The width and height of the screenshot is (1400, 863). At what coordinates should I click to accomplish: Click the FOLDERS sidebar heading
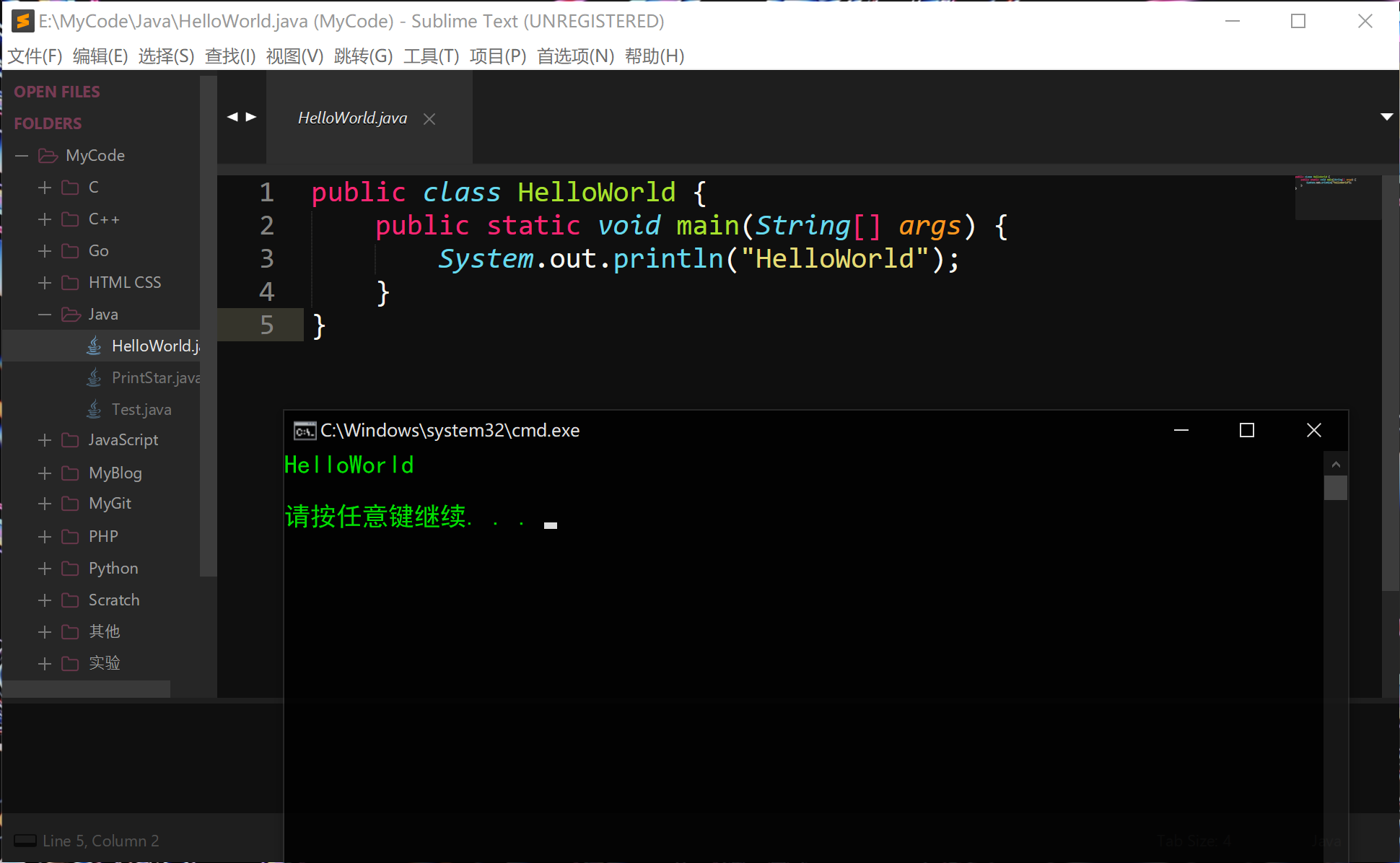tap(48, 123)
